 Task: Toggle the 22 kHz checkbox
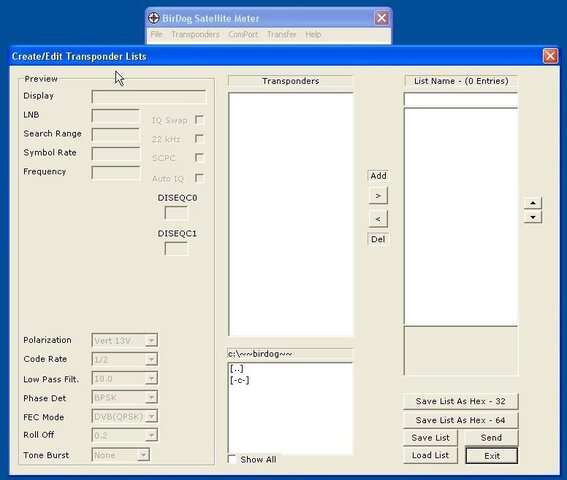click(x=199, y=139)
